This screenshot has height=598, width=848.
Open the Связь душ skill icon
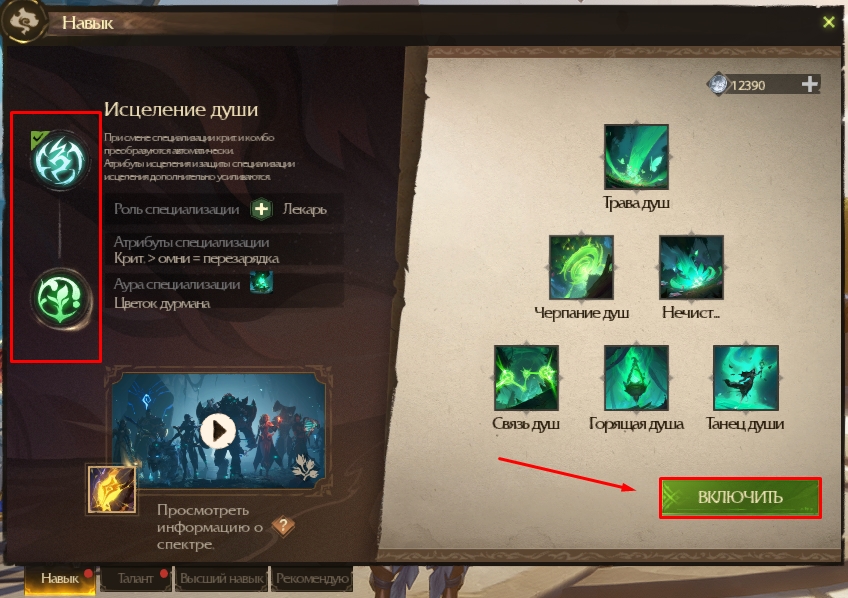point(526,377)
